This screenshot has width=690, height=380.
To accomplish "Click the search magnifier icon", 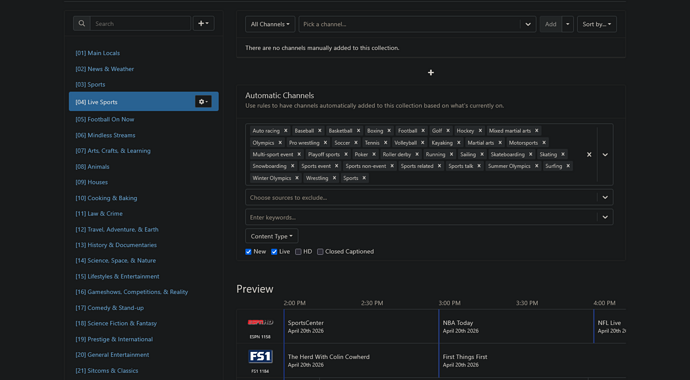I will pyautogui.click(x=82, y=24).
